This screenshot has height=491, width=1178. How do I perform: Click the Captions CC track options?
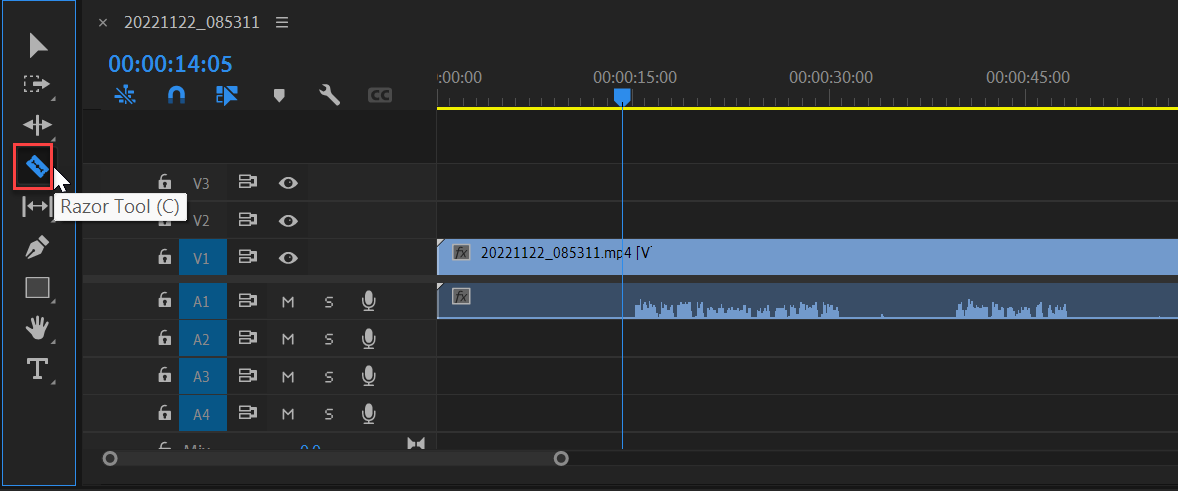pyautogui.click(x=379, y=95)
